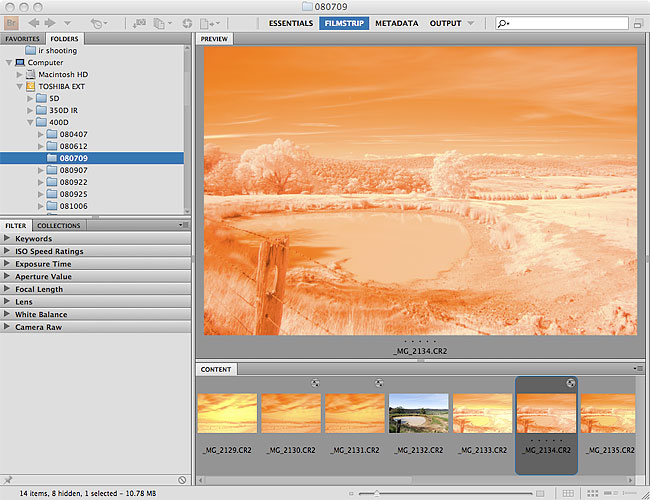Switch to the Essentials workspace
The width and height of the screenshot is (650, 500).
291,23
